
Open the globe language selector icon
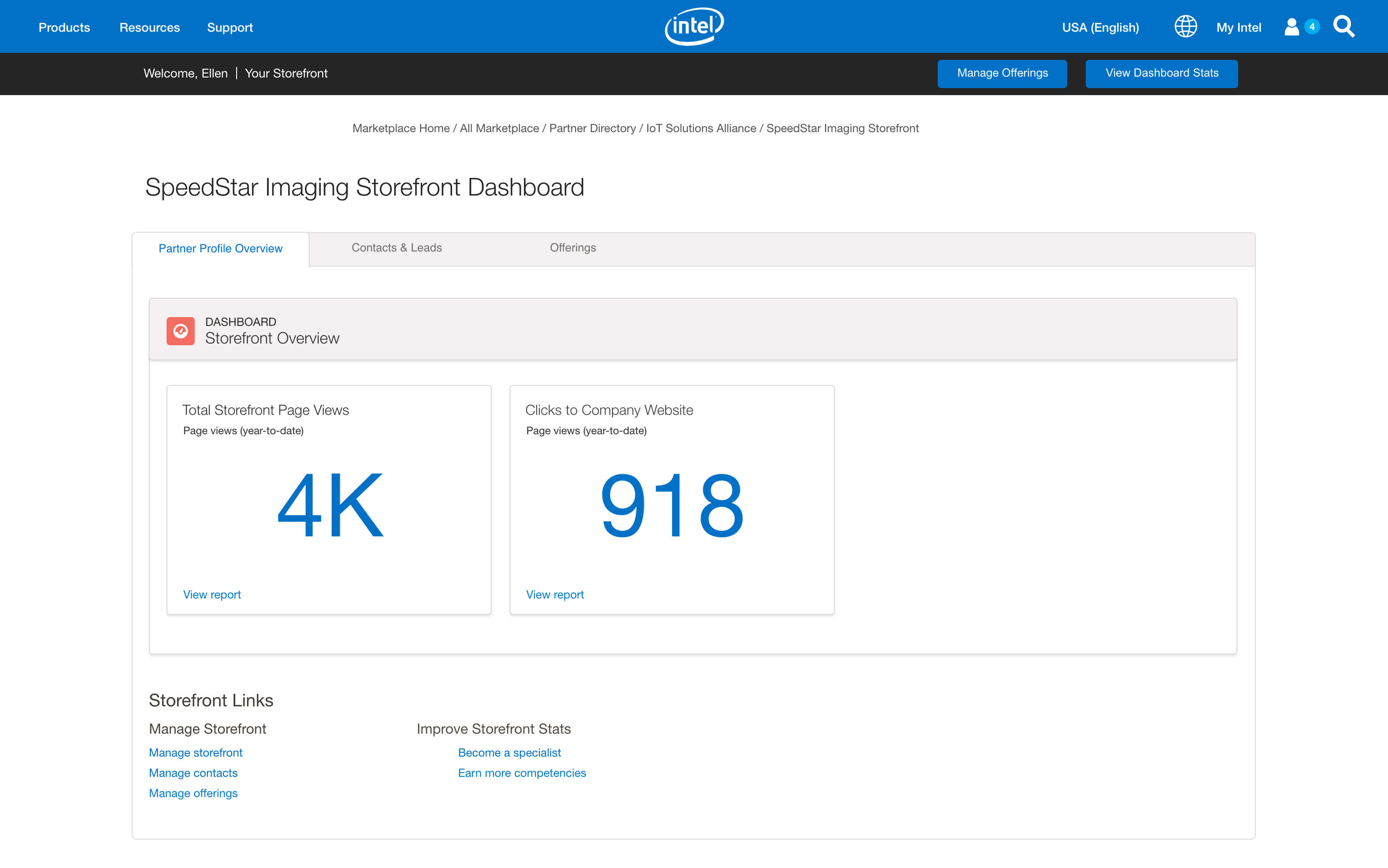pyautogui.click(x=1185, y=26)
